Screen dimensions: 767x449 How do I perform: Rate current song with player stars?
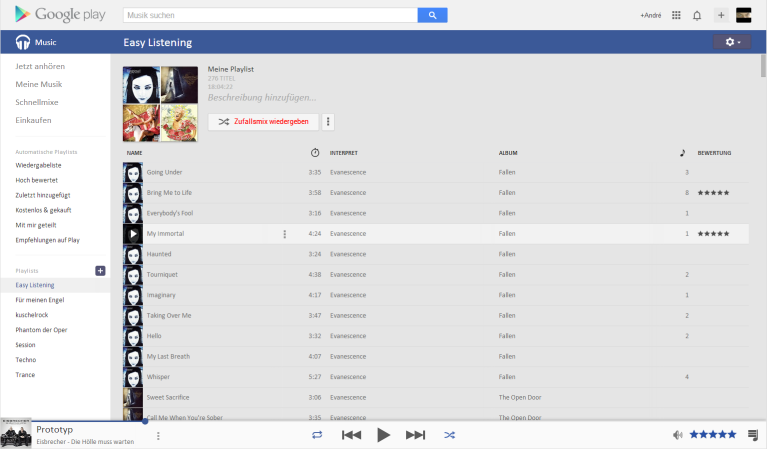[713, 434]
